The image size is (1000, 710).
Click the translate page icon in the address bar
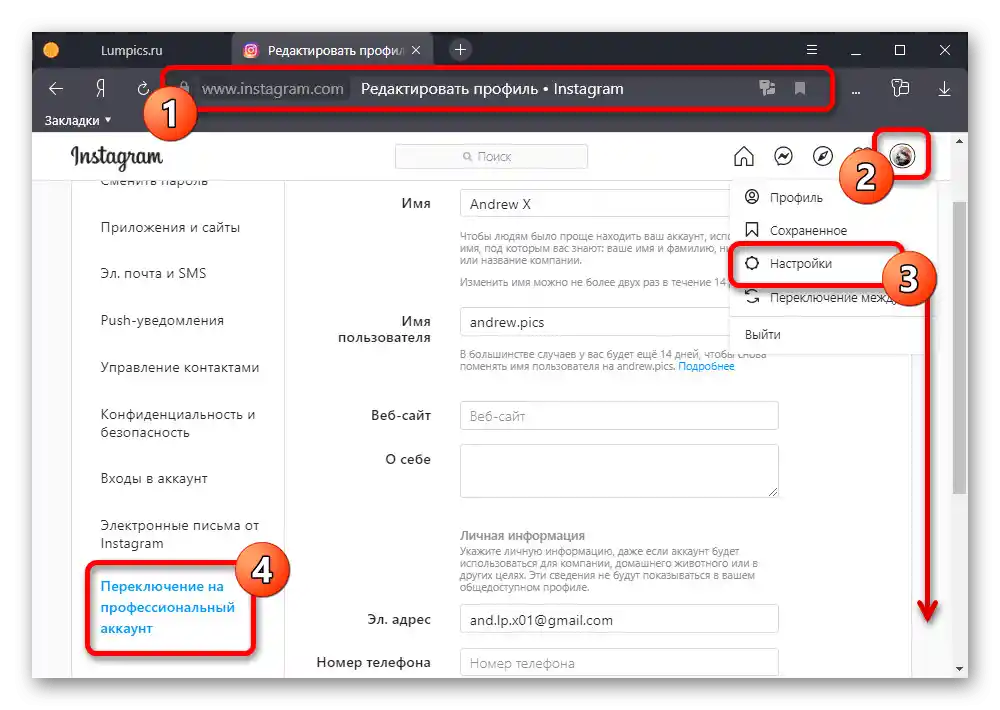coord(767,88)
